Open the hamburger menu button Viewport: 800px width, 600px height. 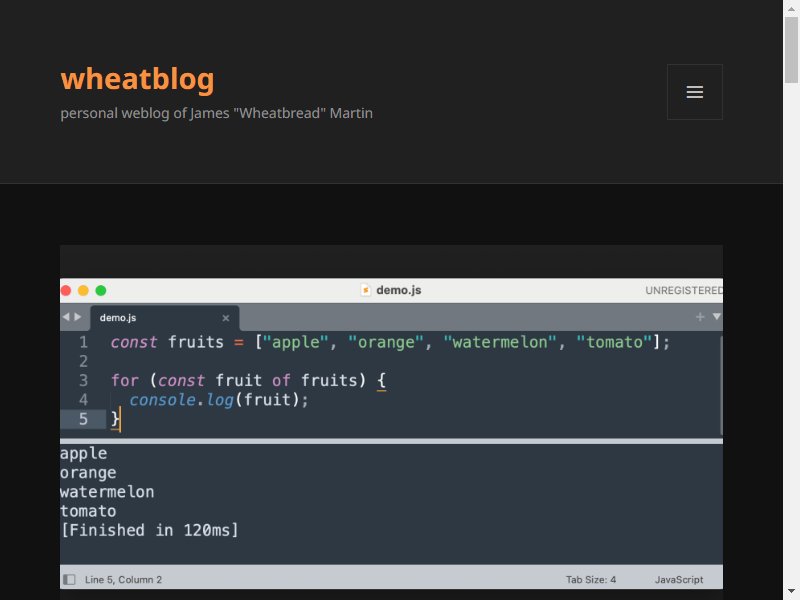(x=694, y=92)
